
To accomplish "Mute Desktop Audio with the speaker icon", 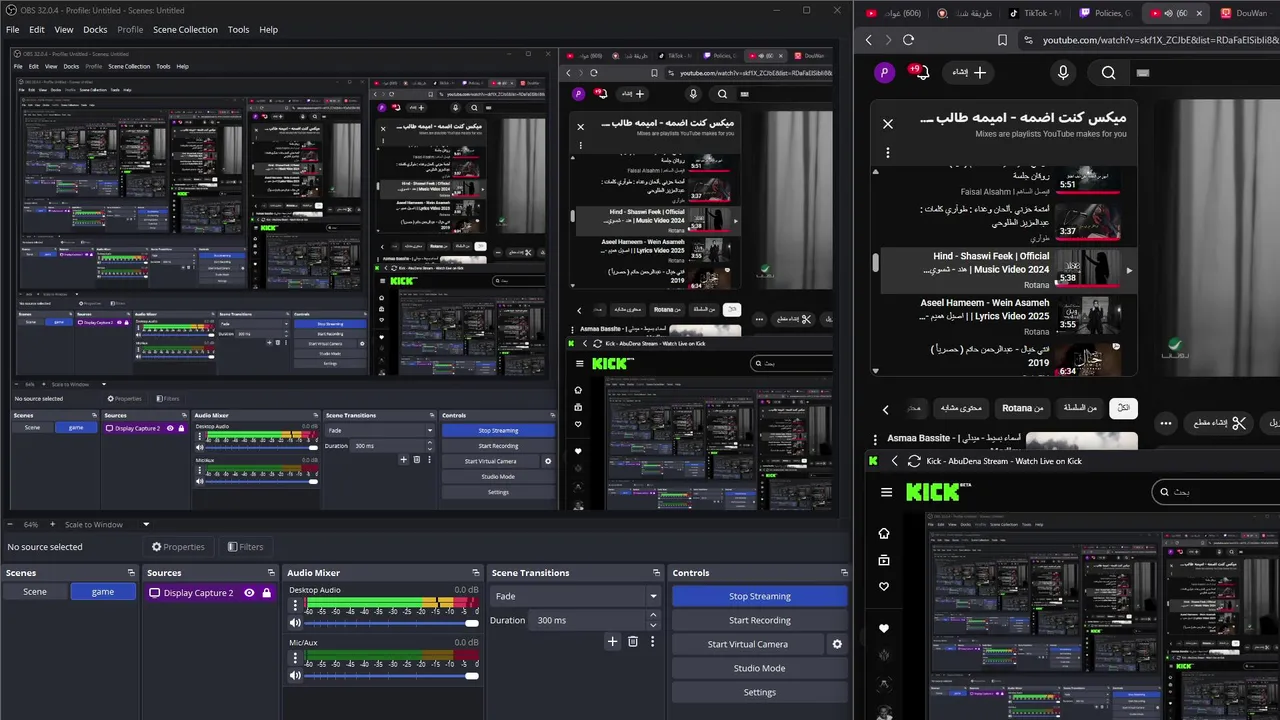I will click(296, 623).
